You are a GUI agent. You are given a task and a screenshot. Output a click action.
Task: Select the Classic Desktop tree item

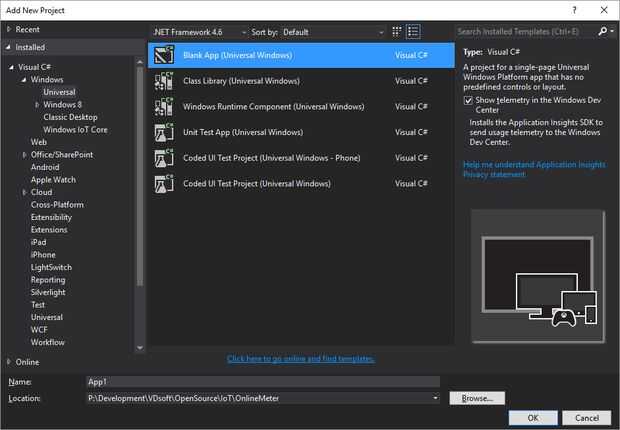coord(70,117)
